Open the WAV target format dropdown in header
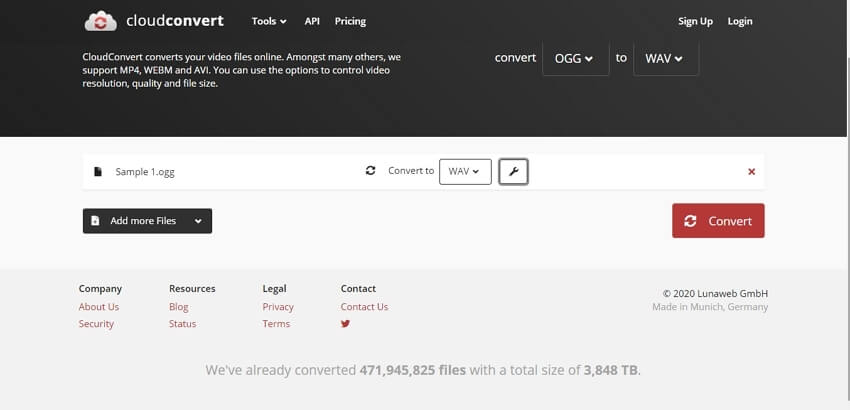 click(665, 58)
